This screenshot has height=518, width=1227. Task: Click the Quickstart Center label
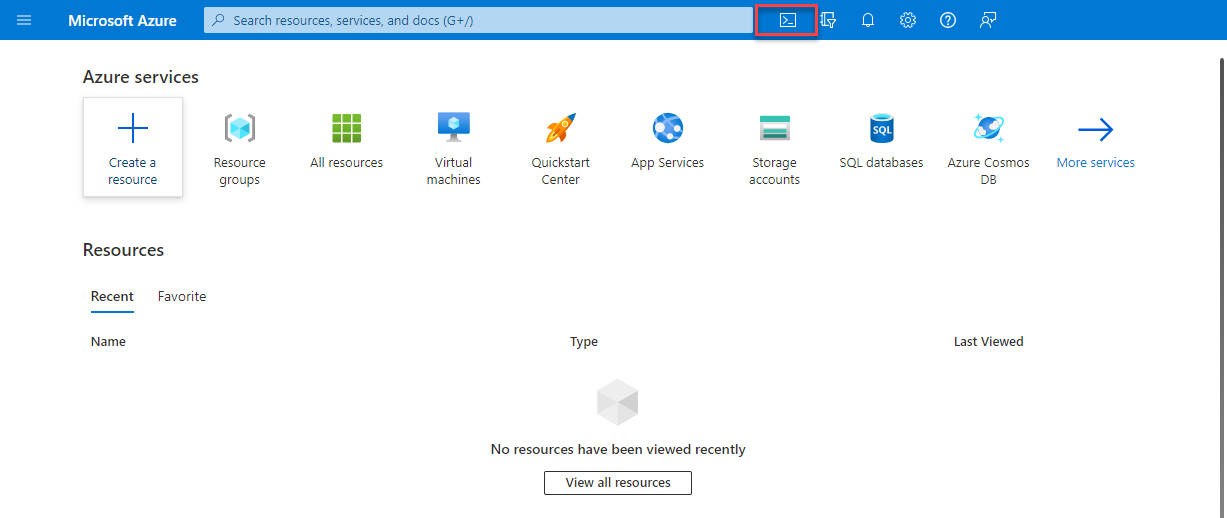pyautogui.click(x=561, y=171)
